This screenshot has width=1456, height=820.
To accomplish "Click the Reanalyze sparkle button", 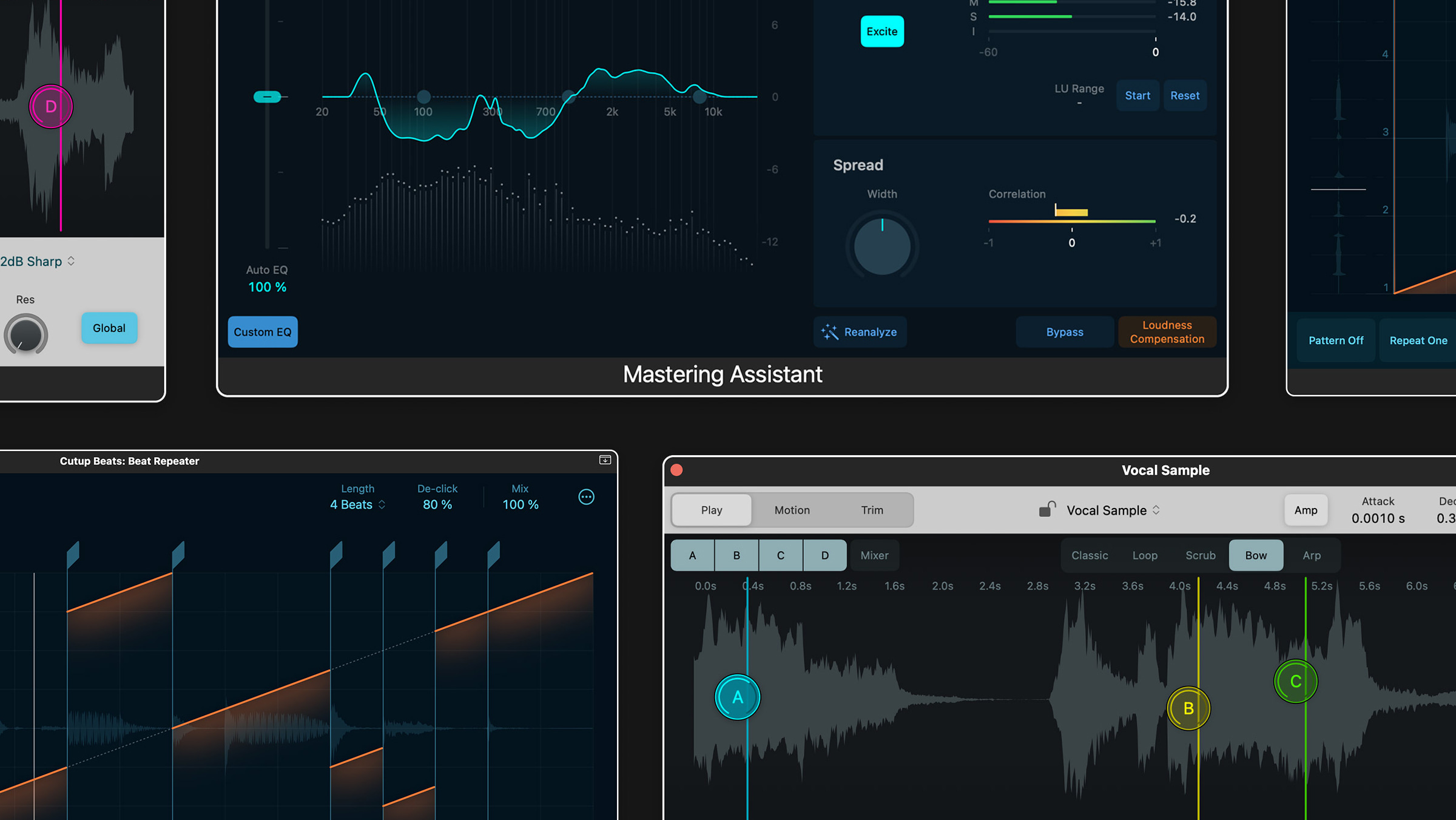I will coord(860,332).
